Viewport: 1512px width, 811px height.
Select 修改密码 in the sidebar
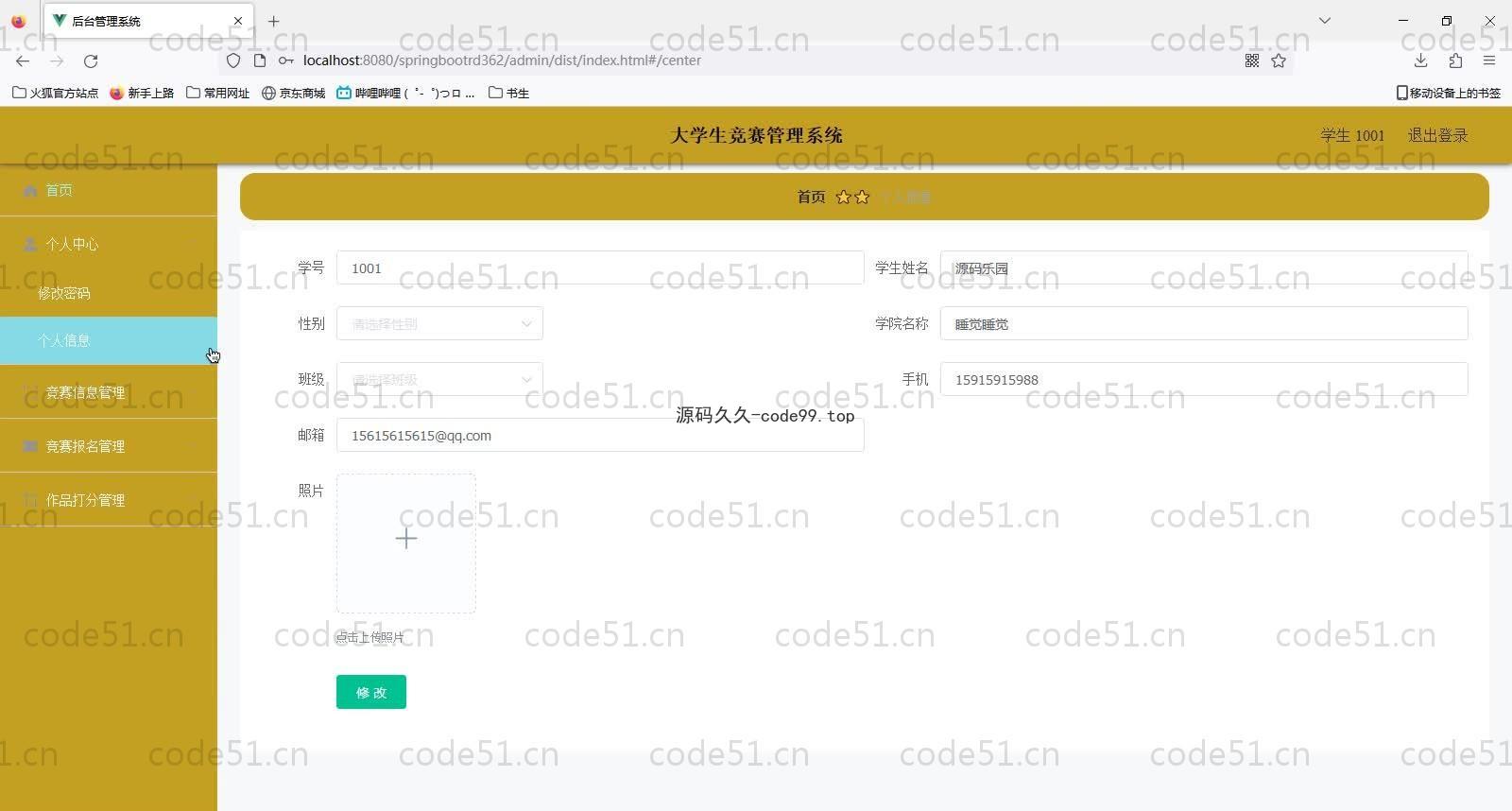[64, 293]
